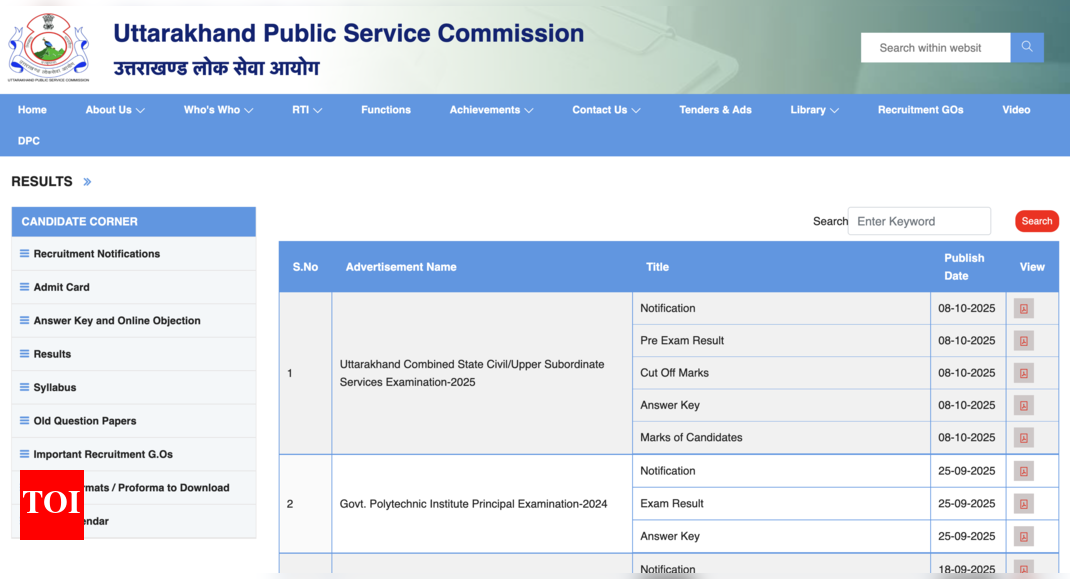Screen dimensions: 1070x579
Task: Open Old Question Papers sidebar link
Action: pyautogui.click(x=85, y=421)
